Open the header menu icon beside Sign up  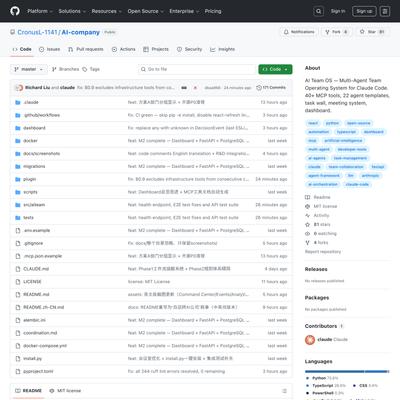pyautogui.click(x=385, y=11)
